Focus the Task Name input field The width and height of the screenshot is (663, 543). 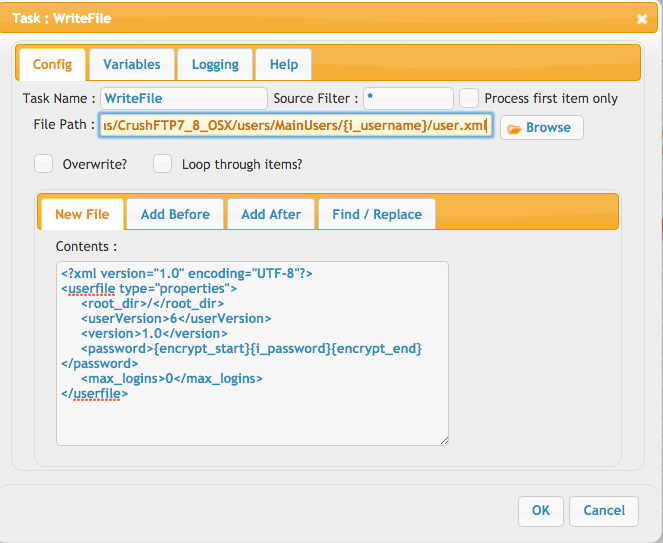(x=184, y=99)
